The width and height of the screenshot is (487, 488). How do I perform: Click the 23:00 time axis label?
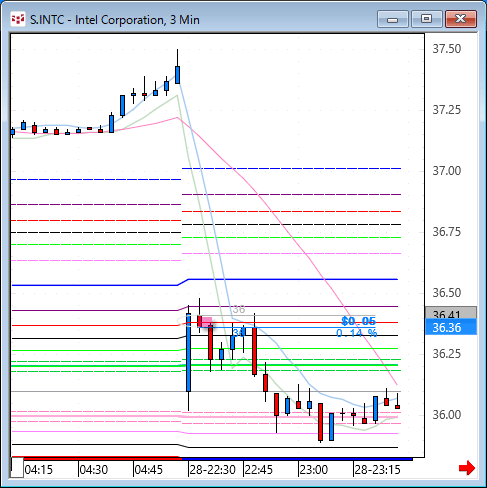[314, 470]
